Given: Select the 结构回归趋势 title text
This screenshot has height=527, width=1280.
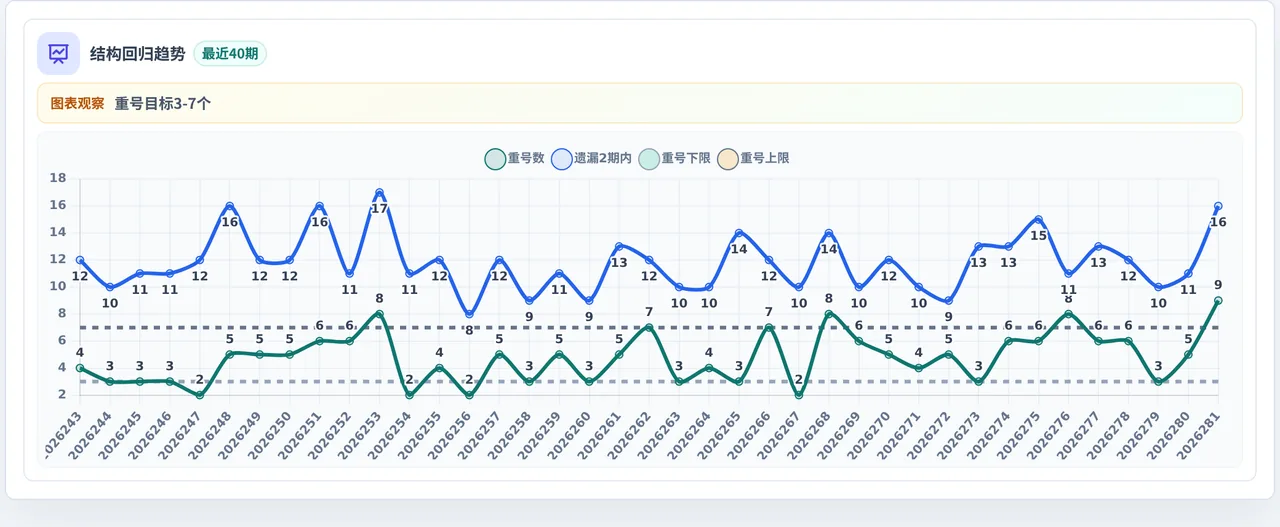Looking at the screenshot, I should coord(138,54).
